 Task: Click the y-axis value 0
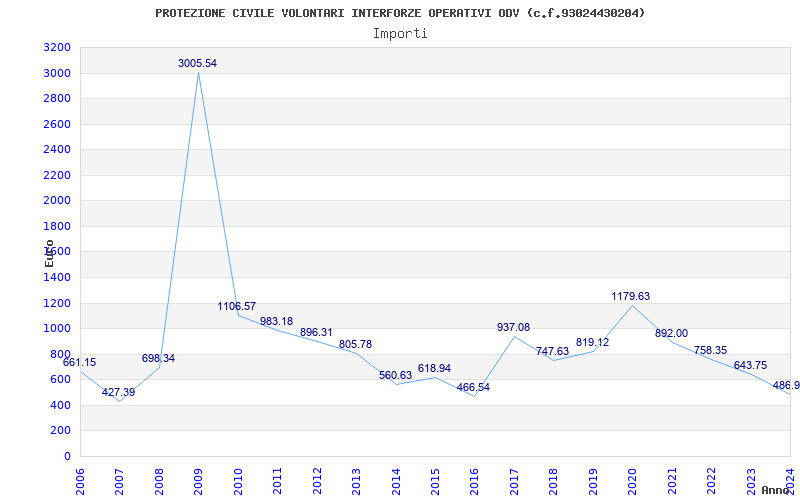(67, 456)
